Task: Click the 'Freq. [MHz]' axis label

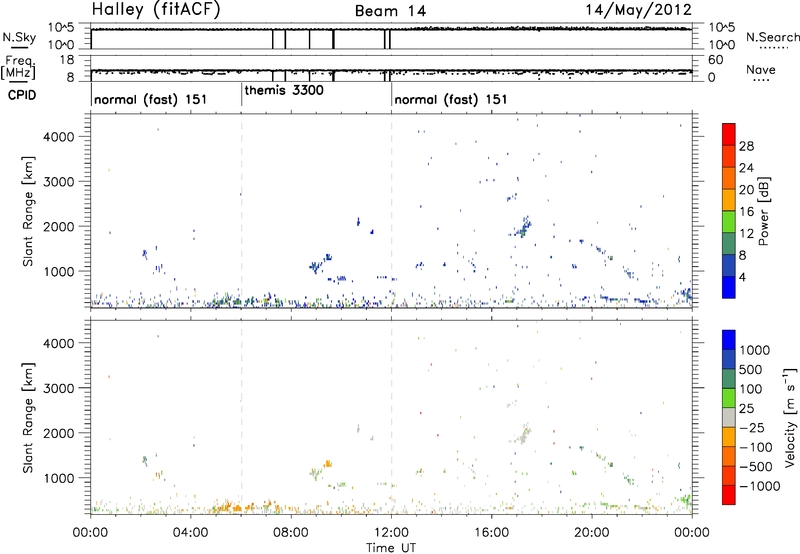Action: [19, 67]
